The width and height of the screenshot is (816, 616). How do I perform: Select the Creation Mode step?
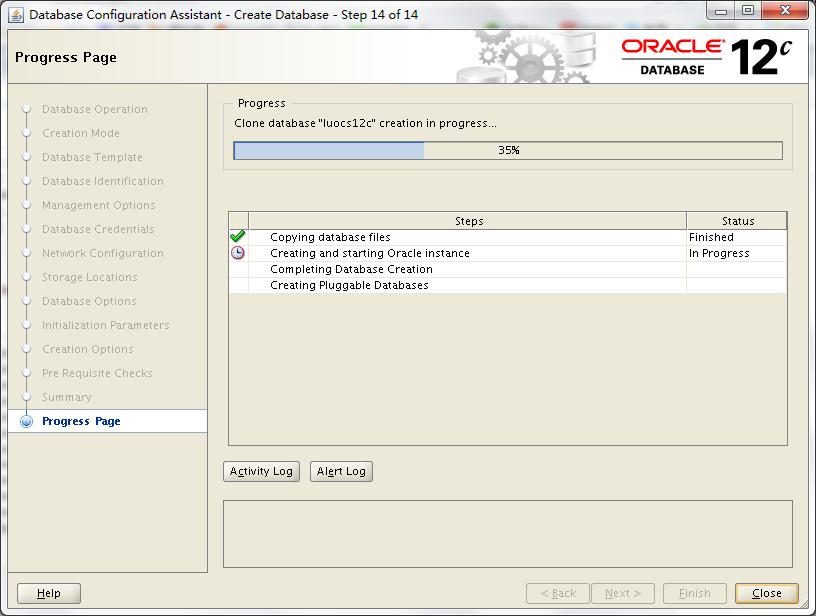(81, 133)
